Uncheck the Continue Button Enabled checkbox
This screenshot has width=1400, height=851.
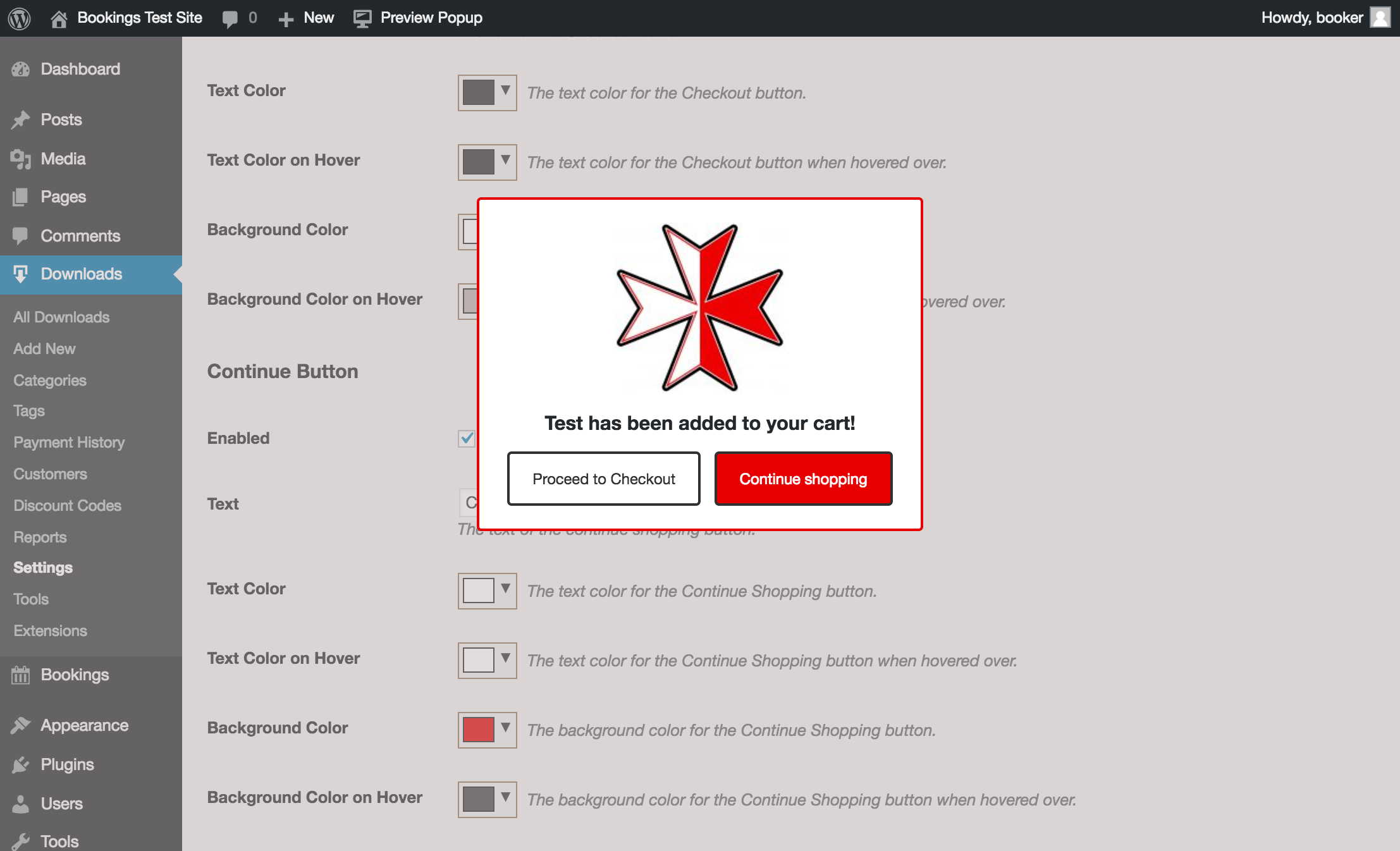coord(467,438)
